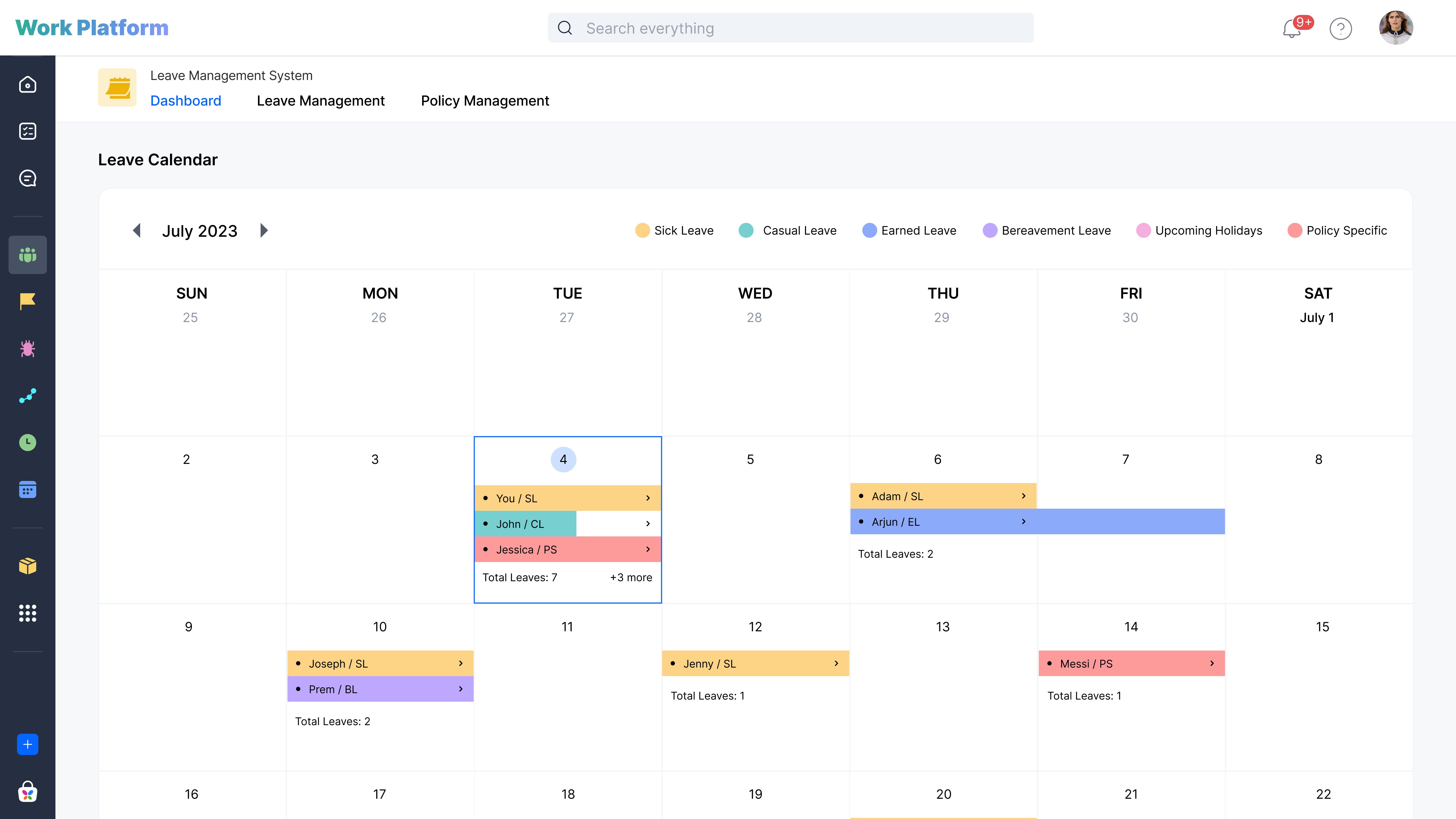The height and width of the screenshot is (819, 1456).
Task: Select highlighted date 4 on calendar
Action: pos(563,459)
